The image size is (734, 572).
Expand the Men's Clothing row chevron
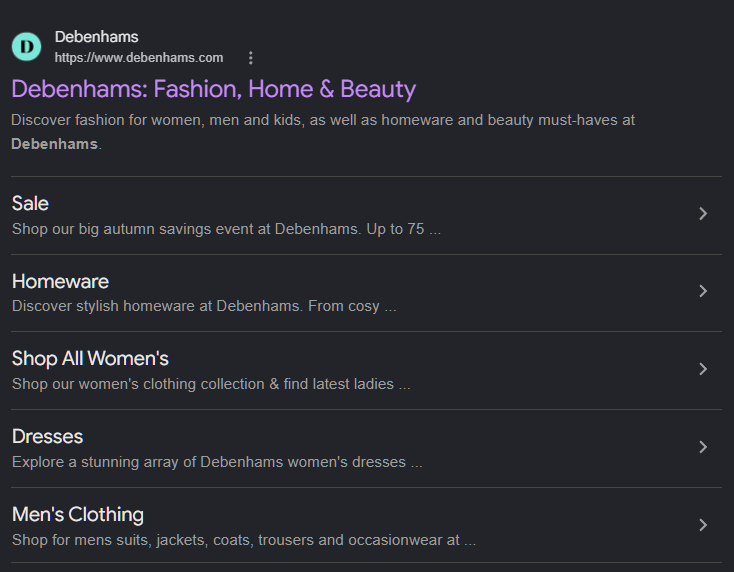[x=703, y=525]
